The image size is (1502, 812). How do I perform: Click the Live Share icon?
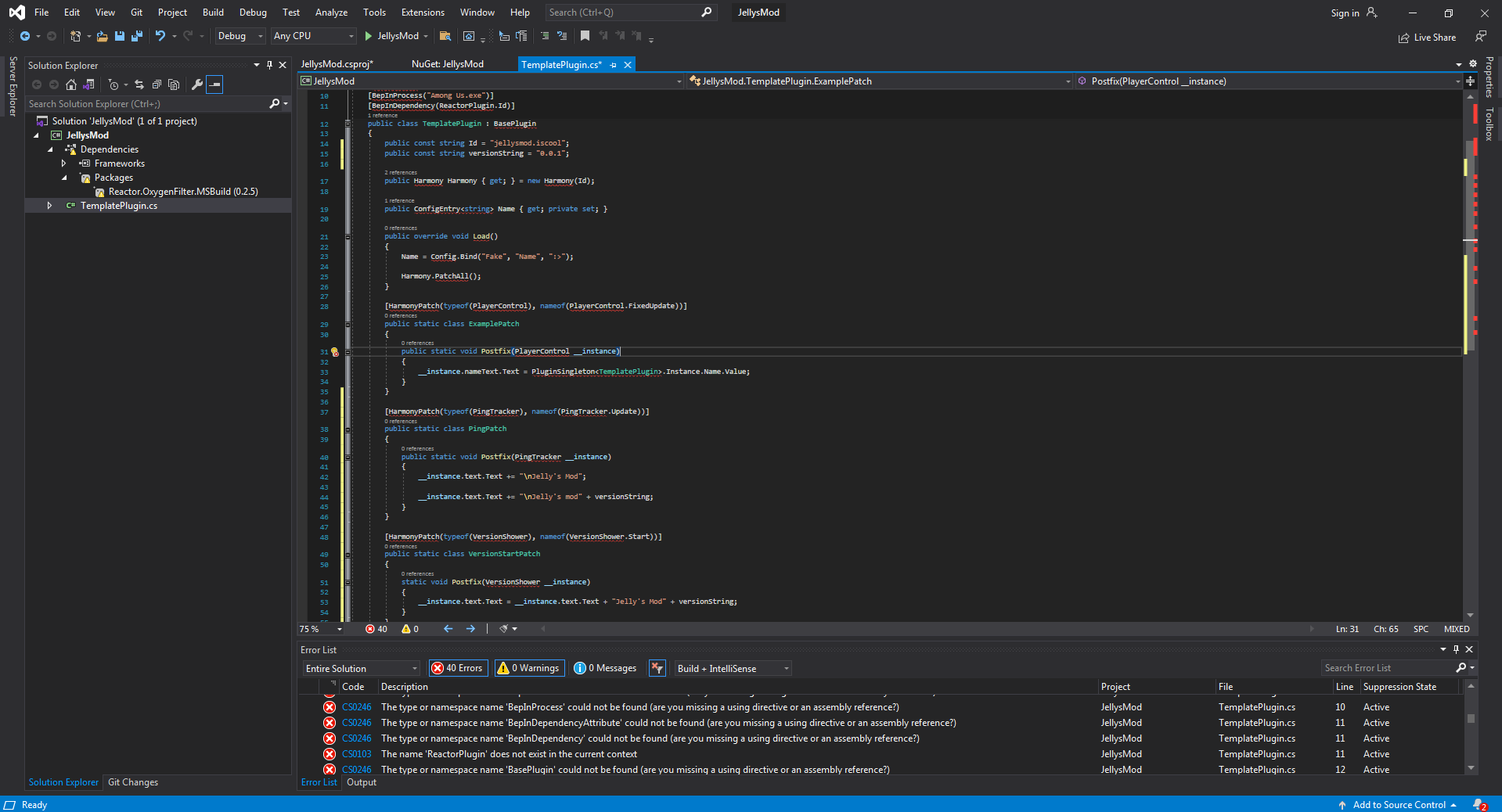(x=1403, y=38)
